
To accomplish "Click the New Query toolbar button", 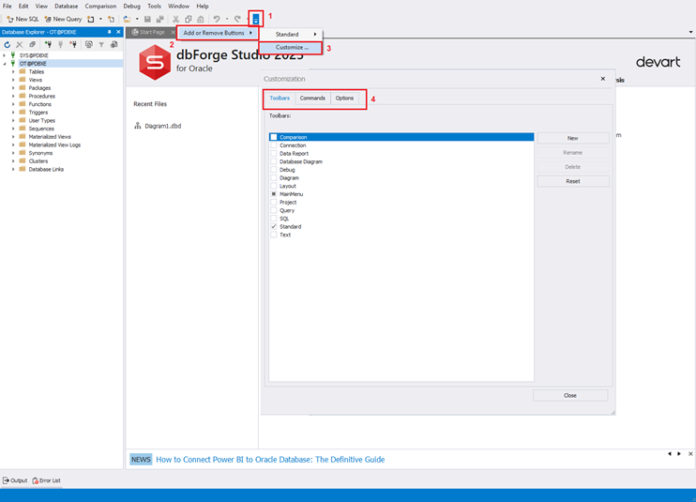I will click(63, 19).
